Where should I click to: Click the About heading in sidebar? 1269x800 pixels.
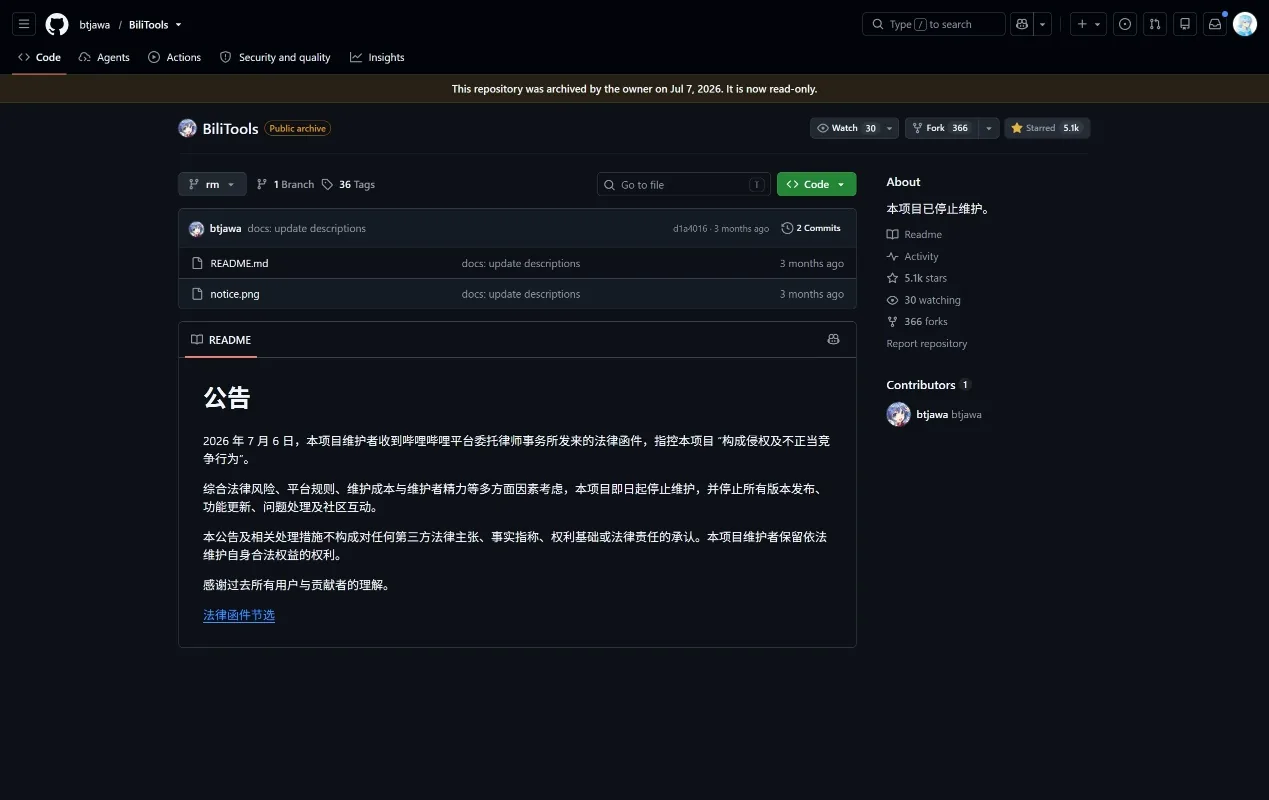903,182
